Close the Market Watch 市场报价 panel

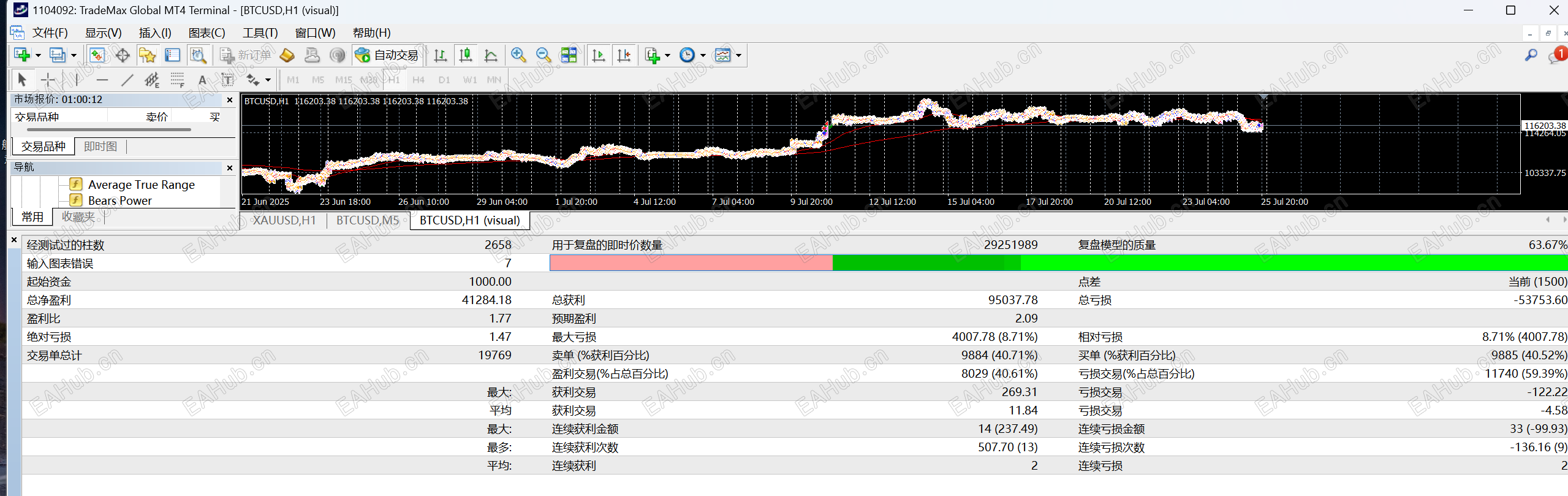click(x=230, y=100)
